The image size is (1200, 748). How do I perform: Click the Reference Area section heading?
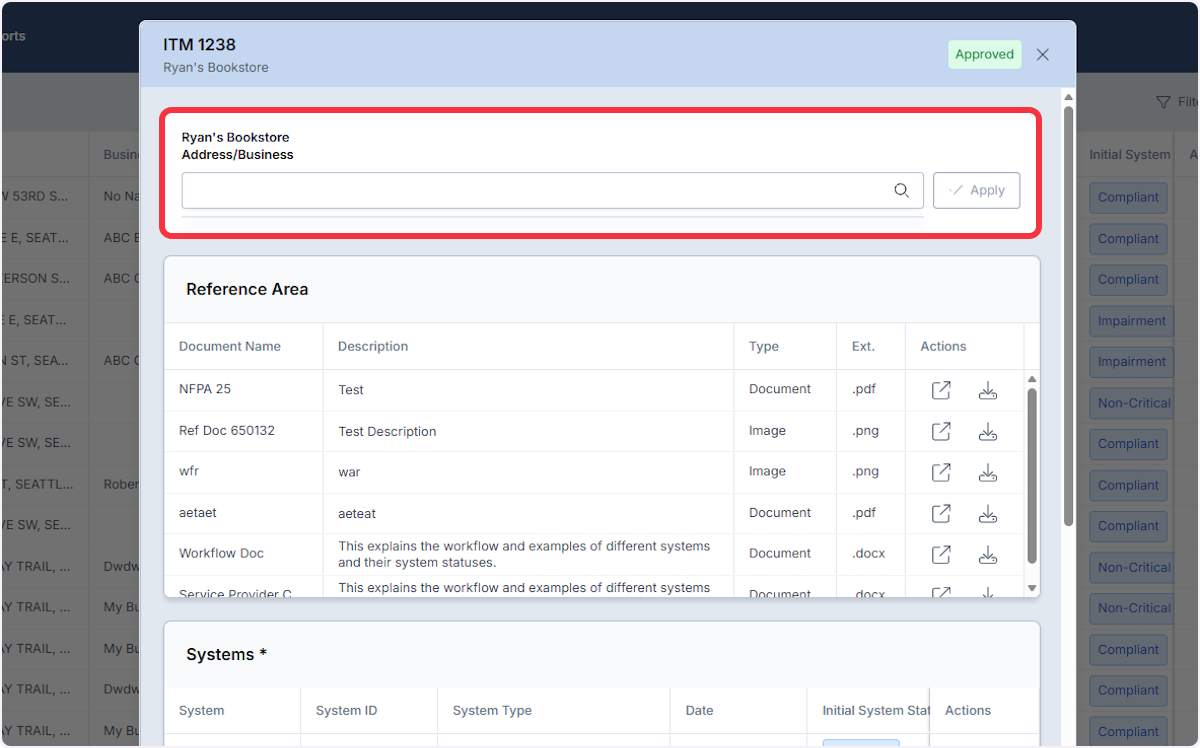pyautogui.click(x=247, y=289)
